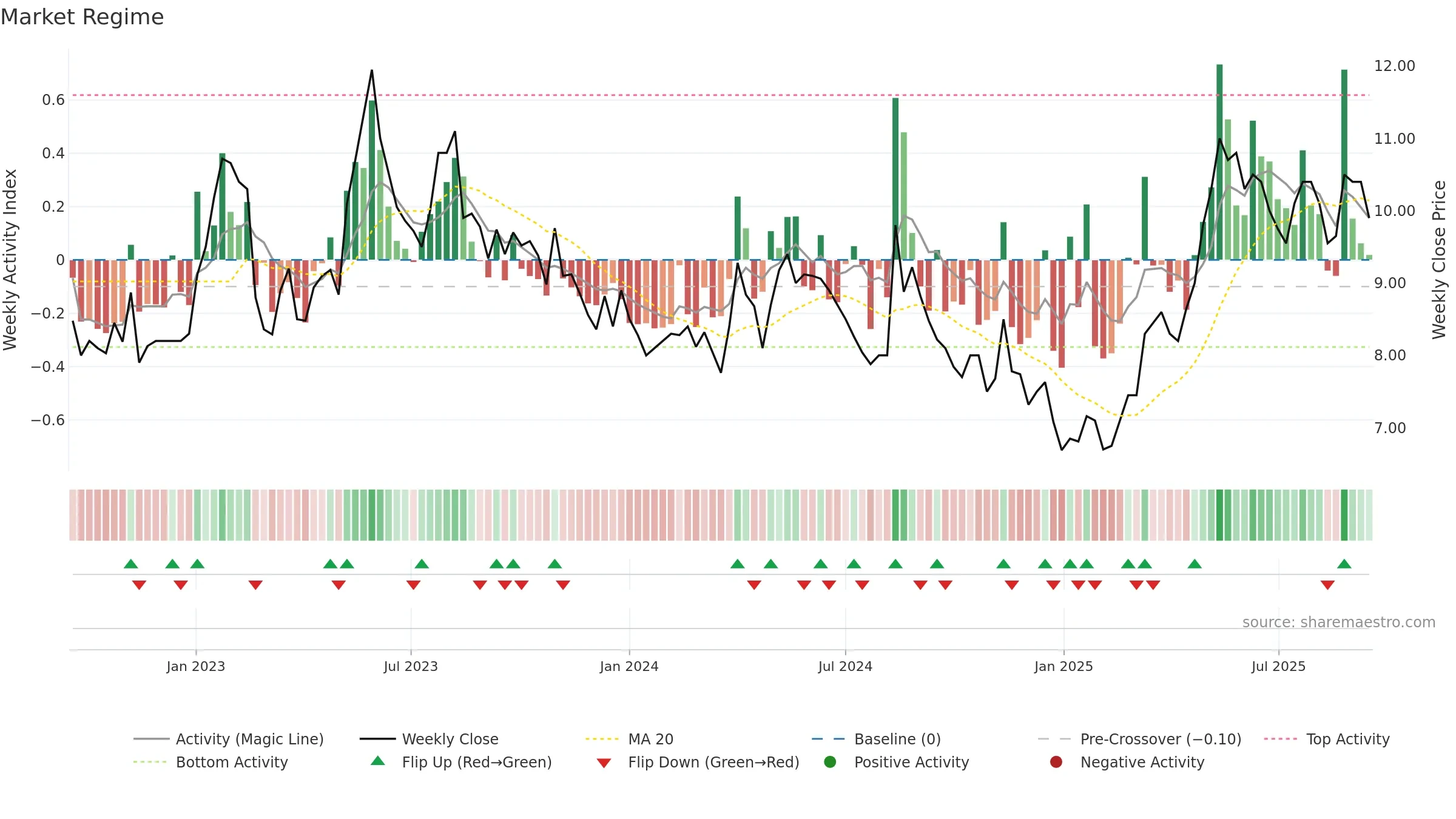
Task: Click the last red flip-down triangle marker
Action: point(1327,585)
